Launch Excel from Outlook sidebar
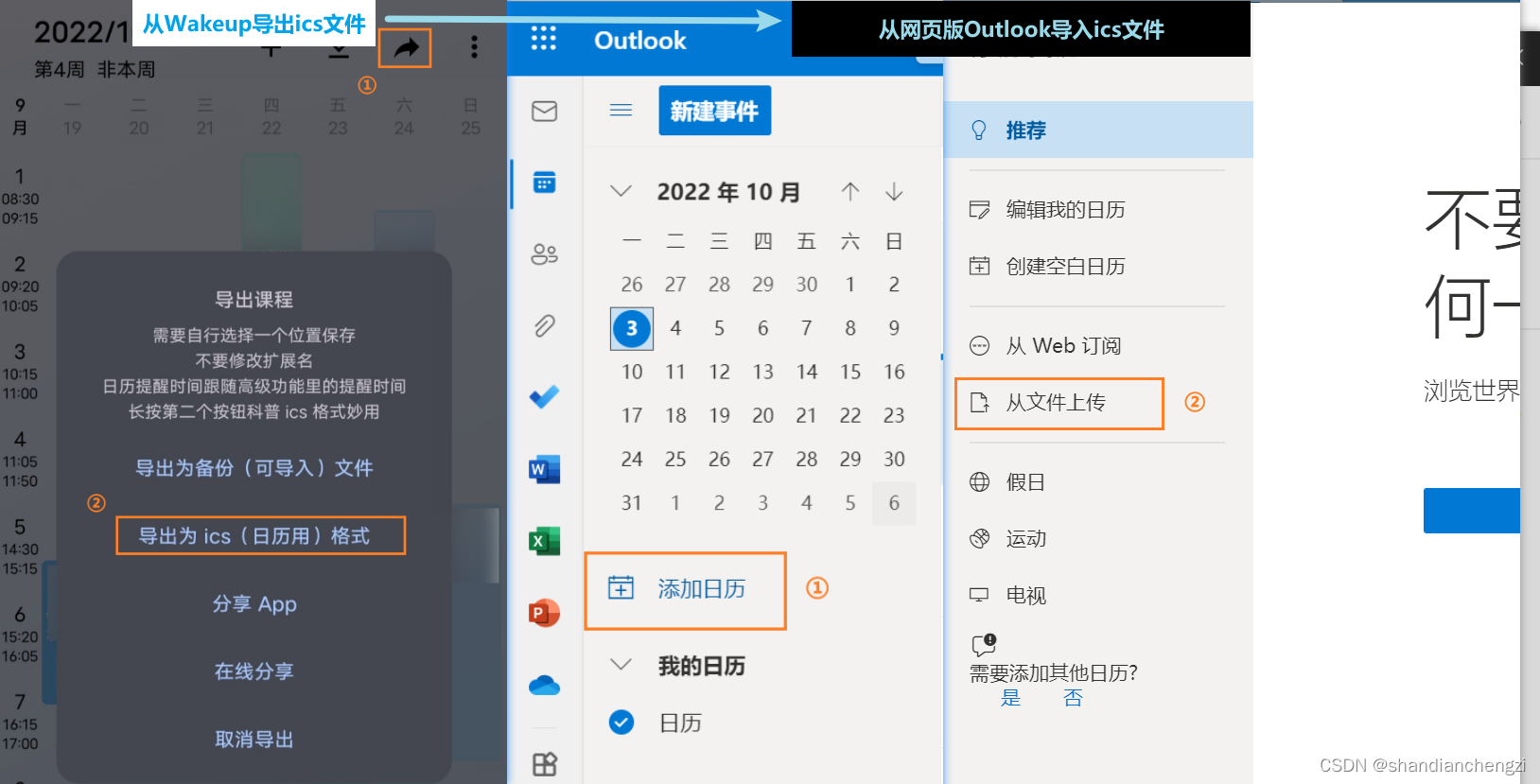The width and height of the screenshot is (1540, 784). pos(545,541)
